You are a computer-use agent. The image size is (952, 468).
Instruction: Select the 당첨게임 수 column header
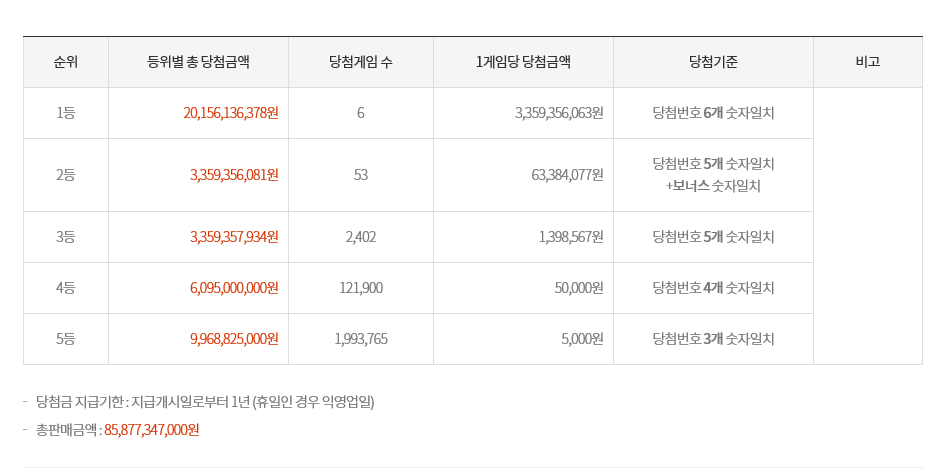(x=360, y=62)
